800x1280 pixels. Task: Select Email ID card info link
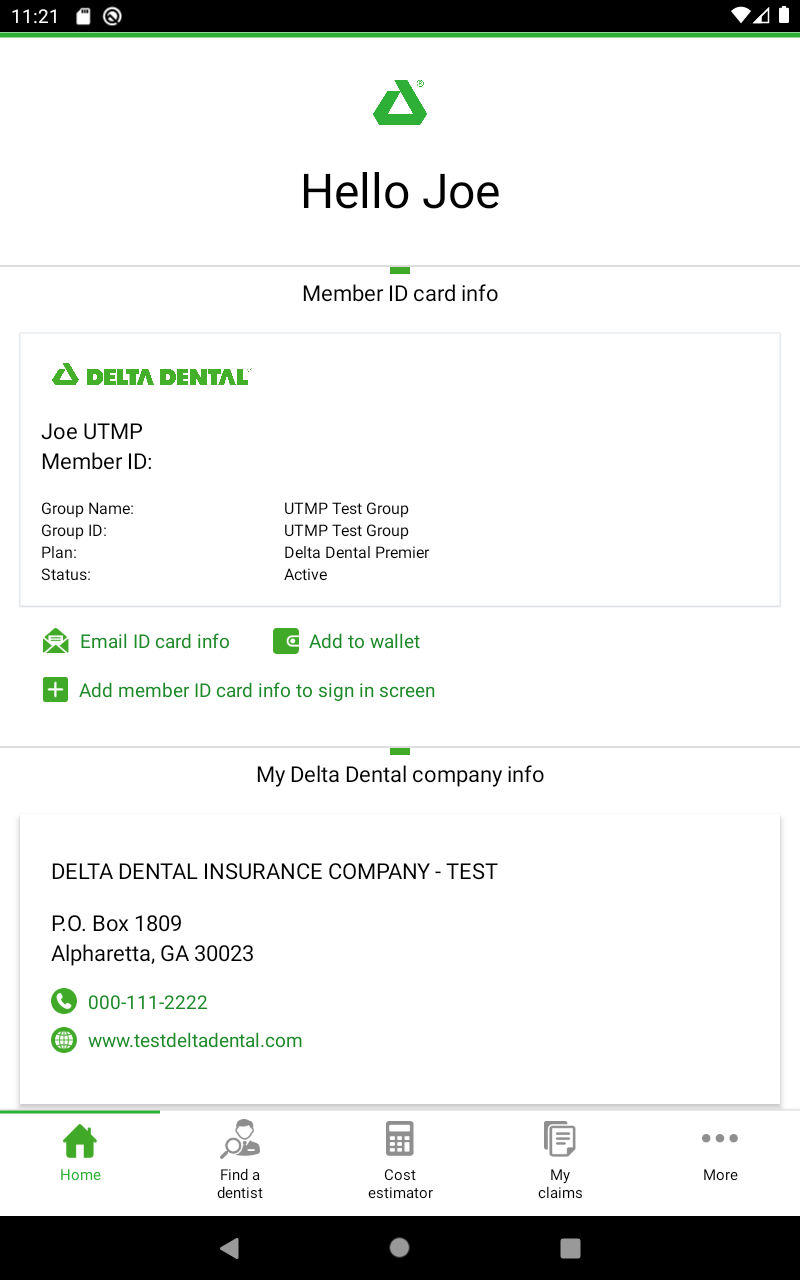(x=155, y=642)
